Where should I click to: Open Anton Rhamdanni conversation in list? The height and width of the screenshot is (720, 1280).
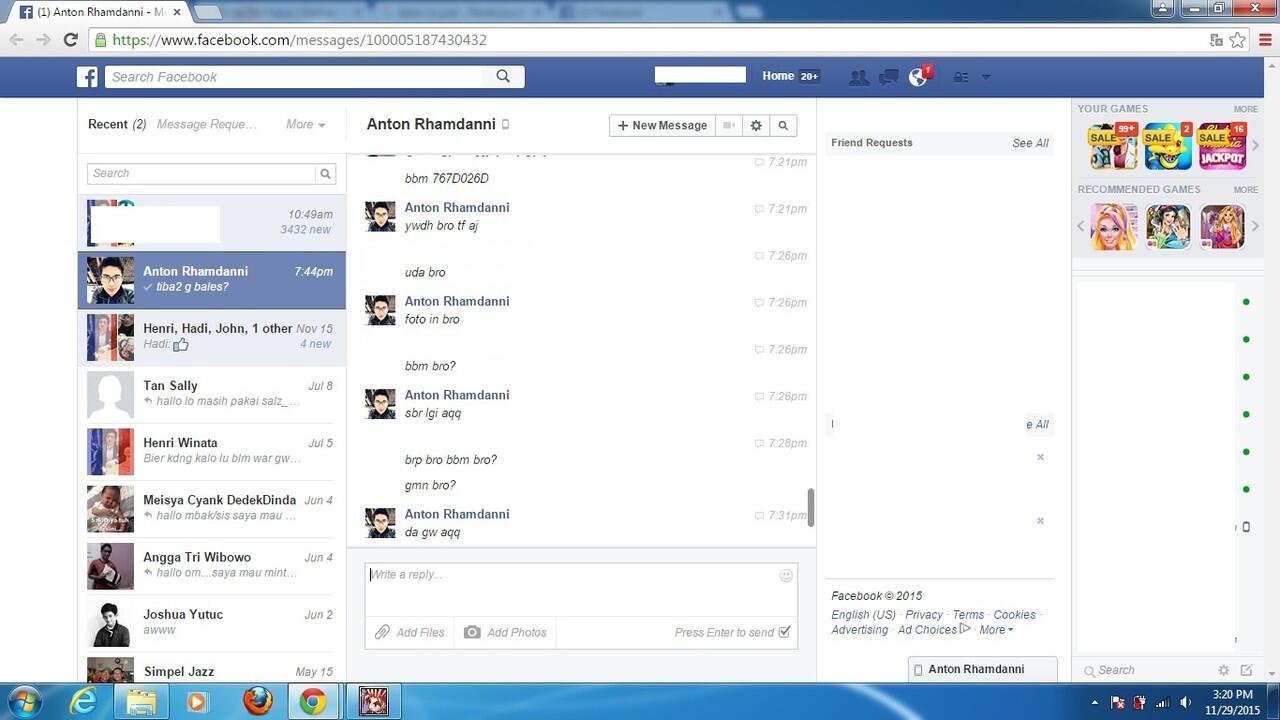[212, 279]
